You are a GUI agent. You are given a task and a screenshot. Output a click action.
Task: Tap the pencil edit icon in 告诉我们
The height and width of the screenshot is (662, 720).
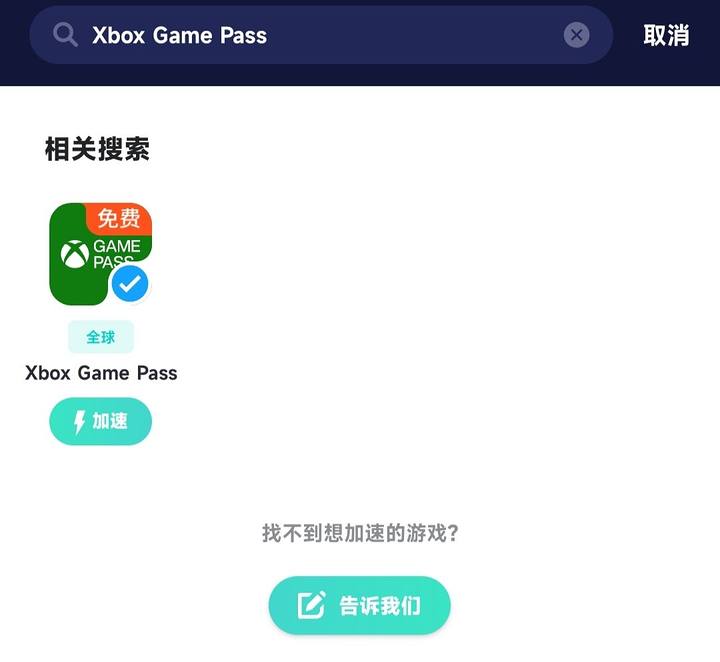tap(312, 605)
